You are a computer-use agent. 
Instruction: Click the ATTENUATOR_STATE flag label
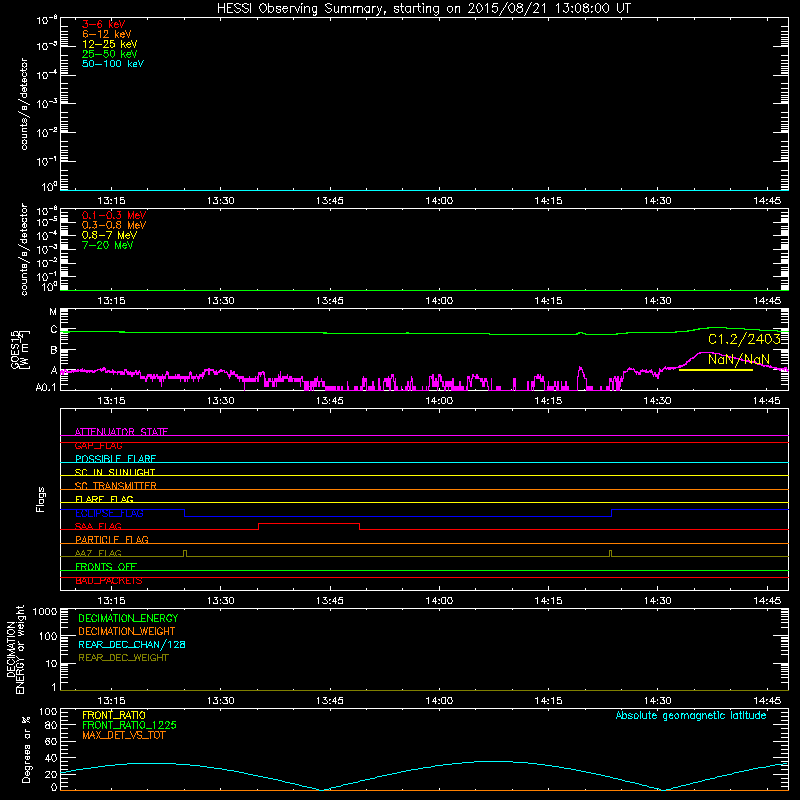tap(121, 432)
